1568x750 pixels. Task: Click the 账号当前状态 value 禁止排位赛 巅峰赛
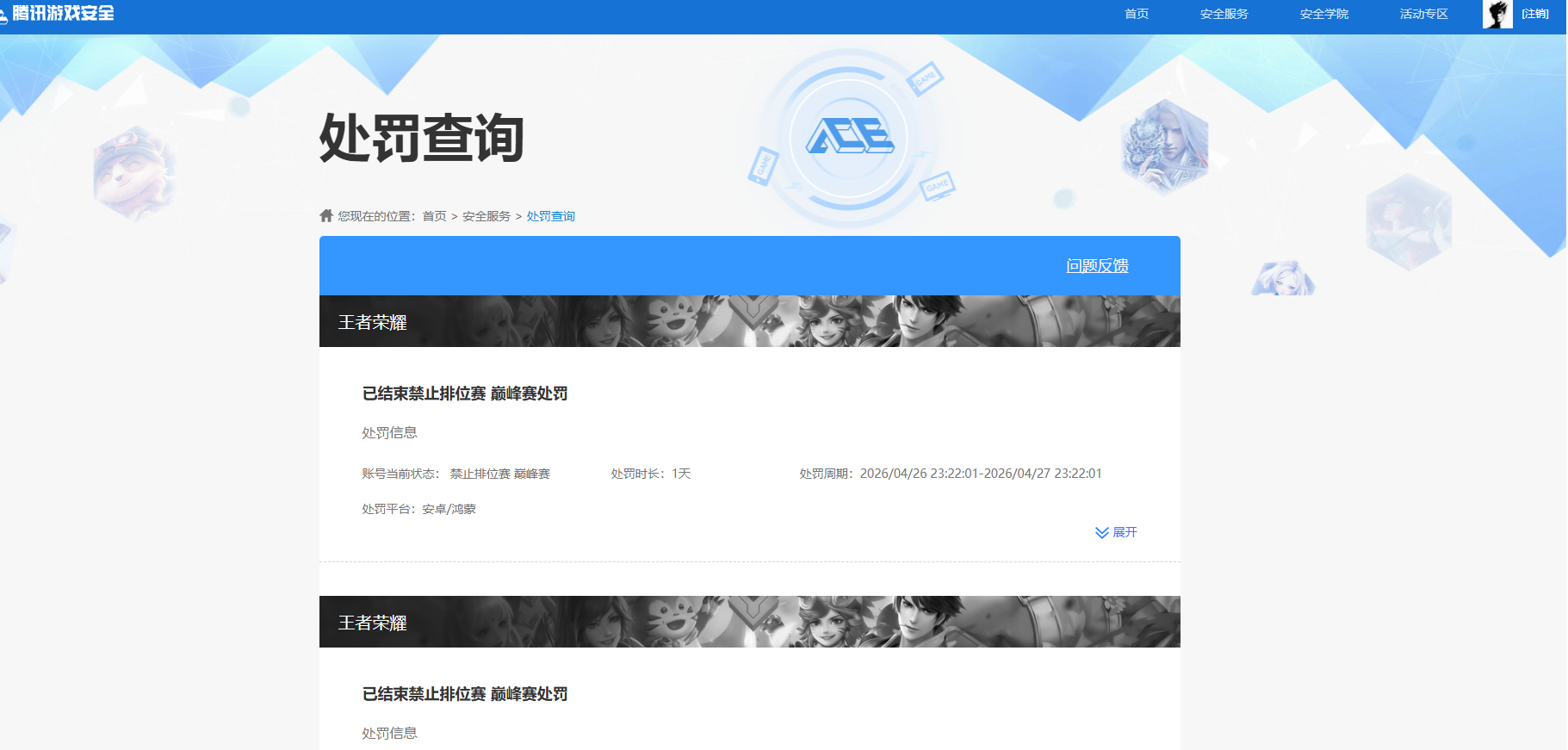500,474
